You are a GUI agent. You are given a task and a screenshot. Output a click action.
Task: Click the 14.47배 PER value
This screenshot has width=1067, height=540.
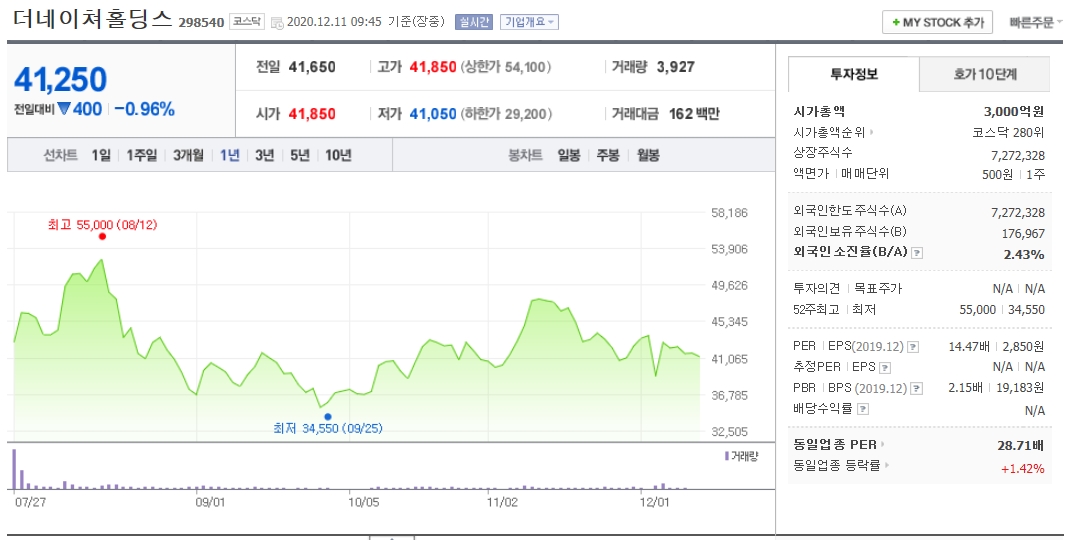pos(969,347)
